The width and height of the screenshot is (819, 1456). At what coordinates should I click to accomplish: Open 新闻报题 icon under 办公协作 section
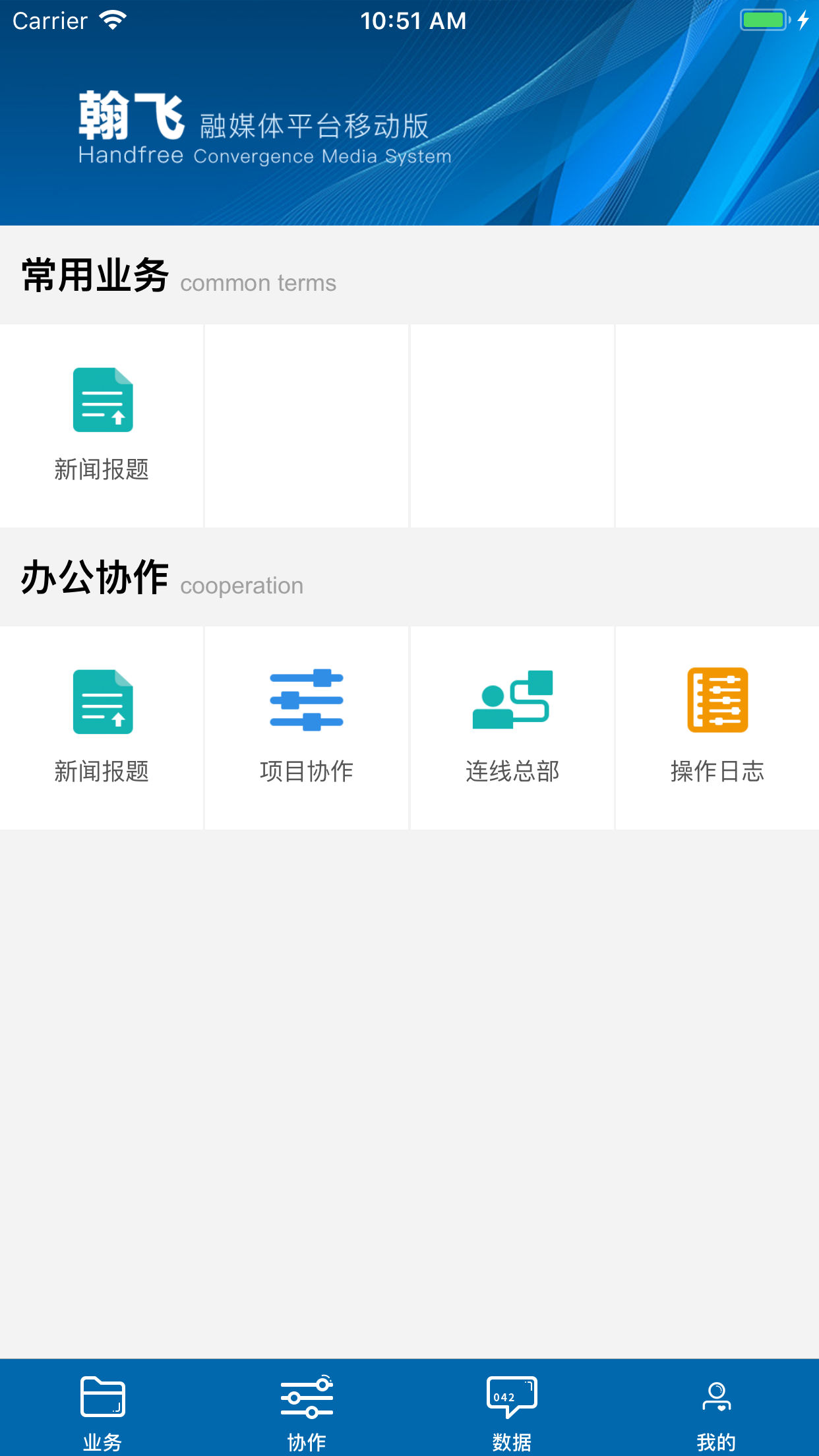coord(103,702)
